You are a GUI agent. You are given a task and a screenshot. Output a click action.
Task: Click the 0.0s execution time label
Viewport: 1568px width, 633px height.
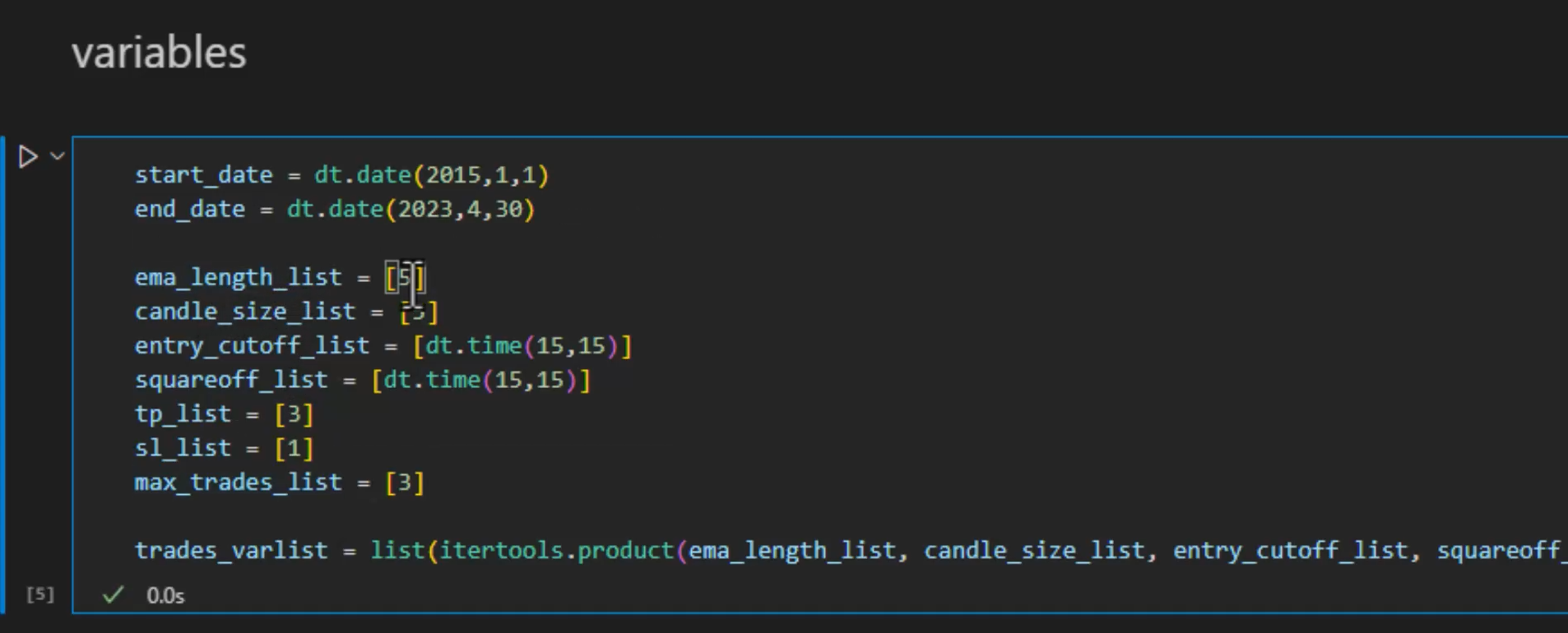coord(165,595)
